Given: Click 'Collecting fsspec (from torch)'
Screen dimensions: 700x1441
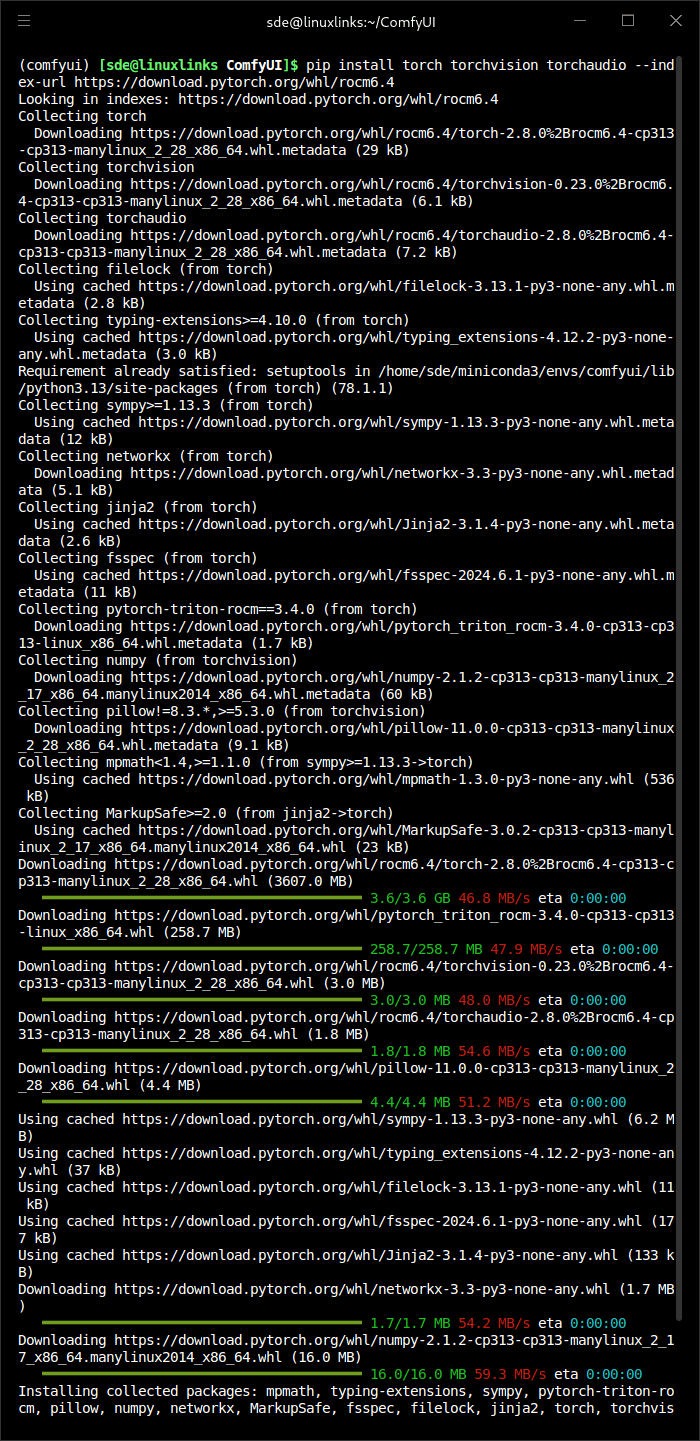Looking at the screenshot, I should click(x=138, y=558).
